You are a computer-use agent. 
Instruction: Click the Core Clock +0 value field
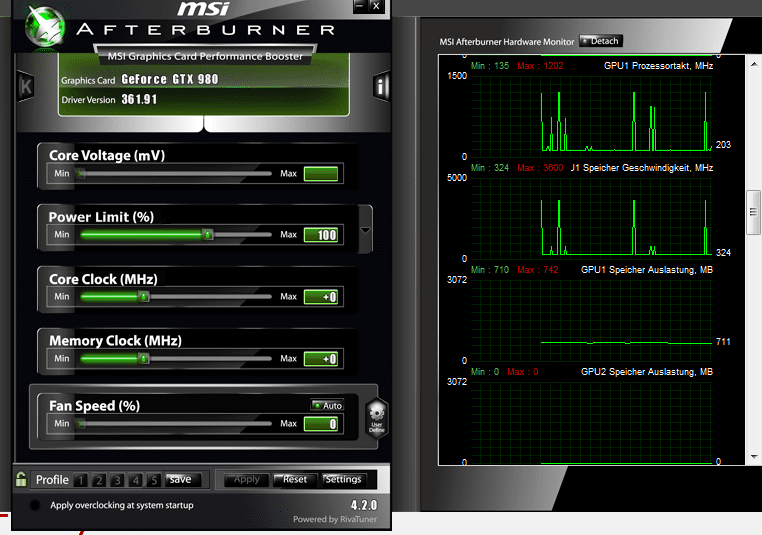tap(321, 297)
